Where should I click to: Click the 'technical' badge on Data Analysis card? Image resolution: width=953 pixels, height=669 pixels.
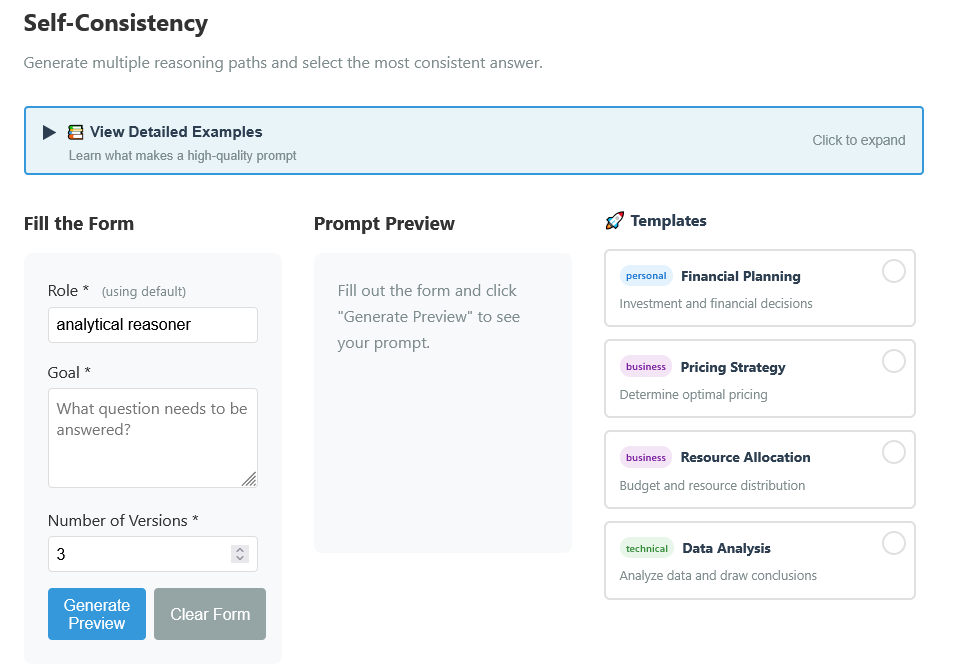(x=646, y=548)
